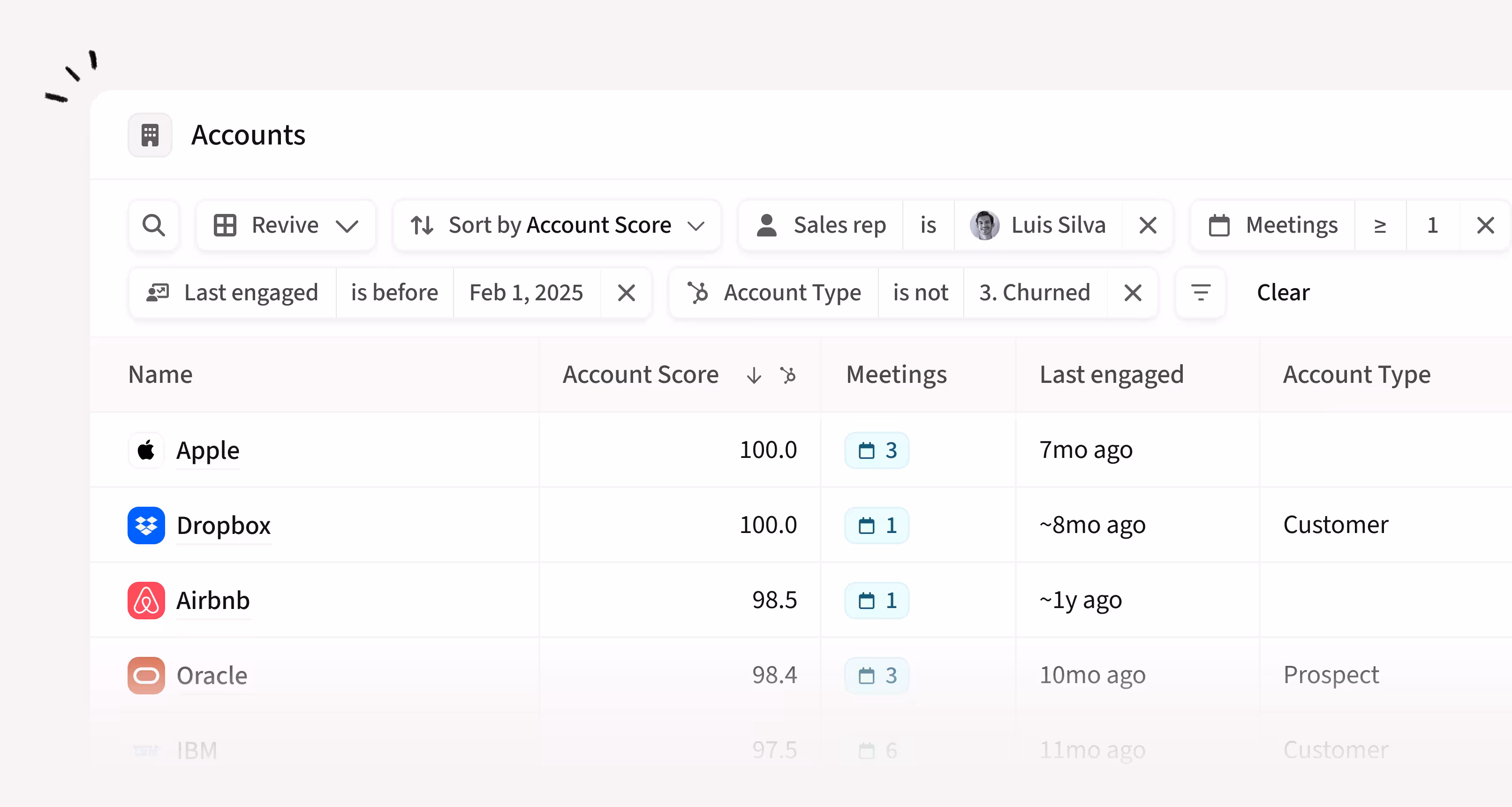Click Airbnb's ~1y ago last engaged
This screenshot has width=1512, height=807.
1081,600
